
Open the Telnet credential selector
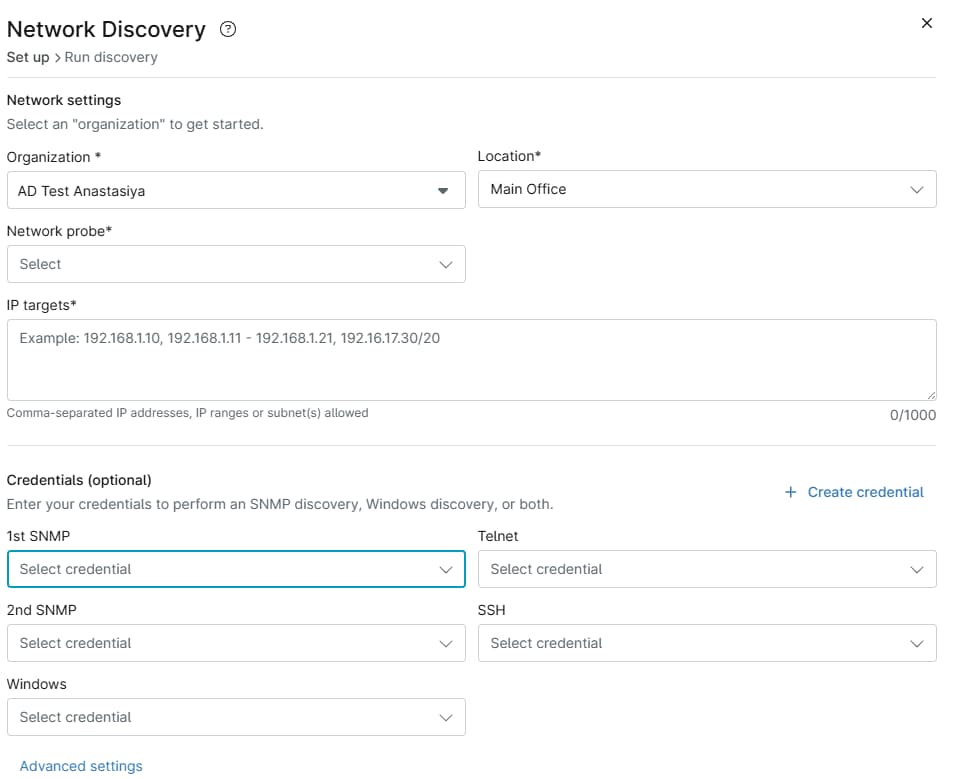(707, 568)
